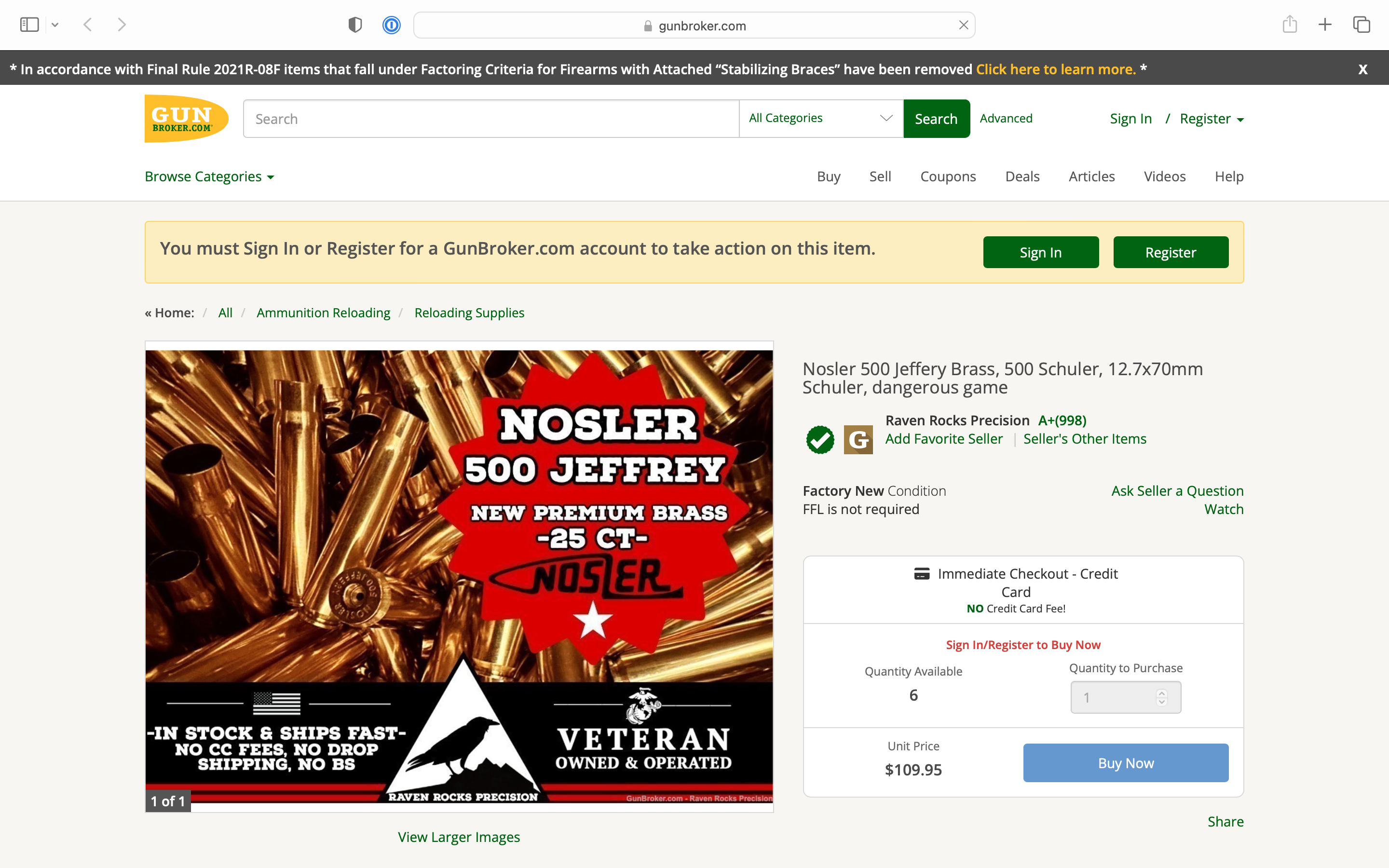The height and width of the screenshot is (868, 1389).
Task: Click the privacy shield icon
Action: tap(355, 25)
